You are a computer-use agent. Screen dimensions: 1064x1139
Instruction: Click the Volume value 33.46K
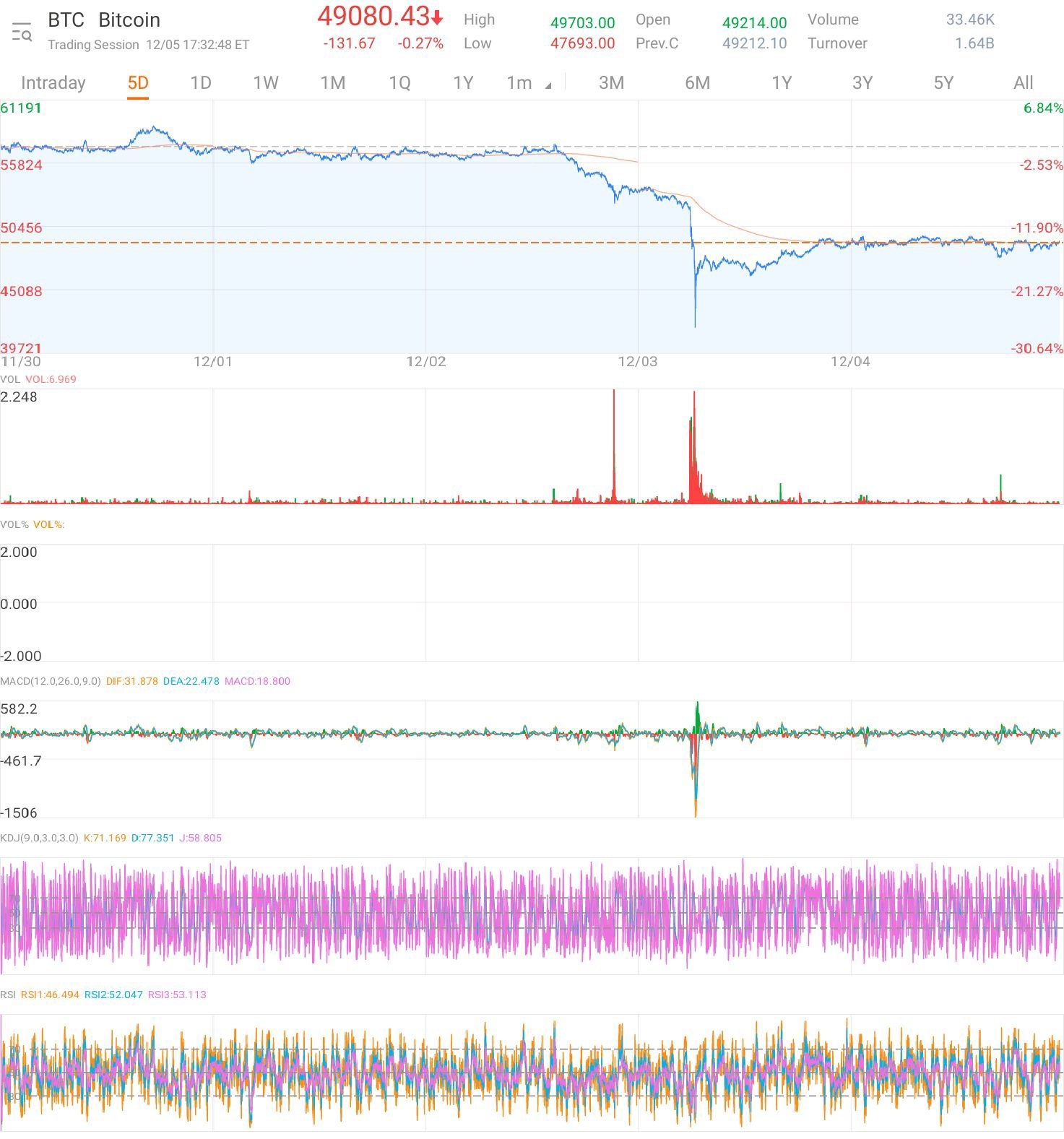pos(970,20)
